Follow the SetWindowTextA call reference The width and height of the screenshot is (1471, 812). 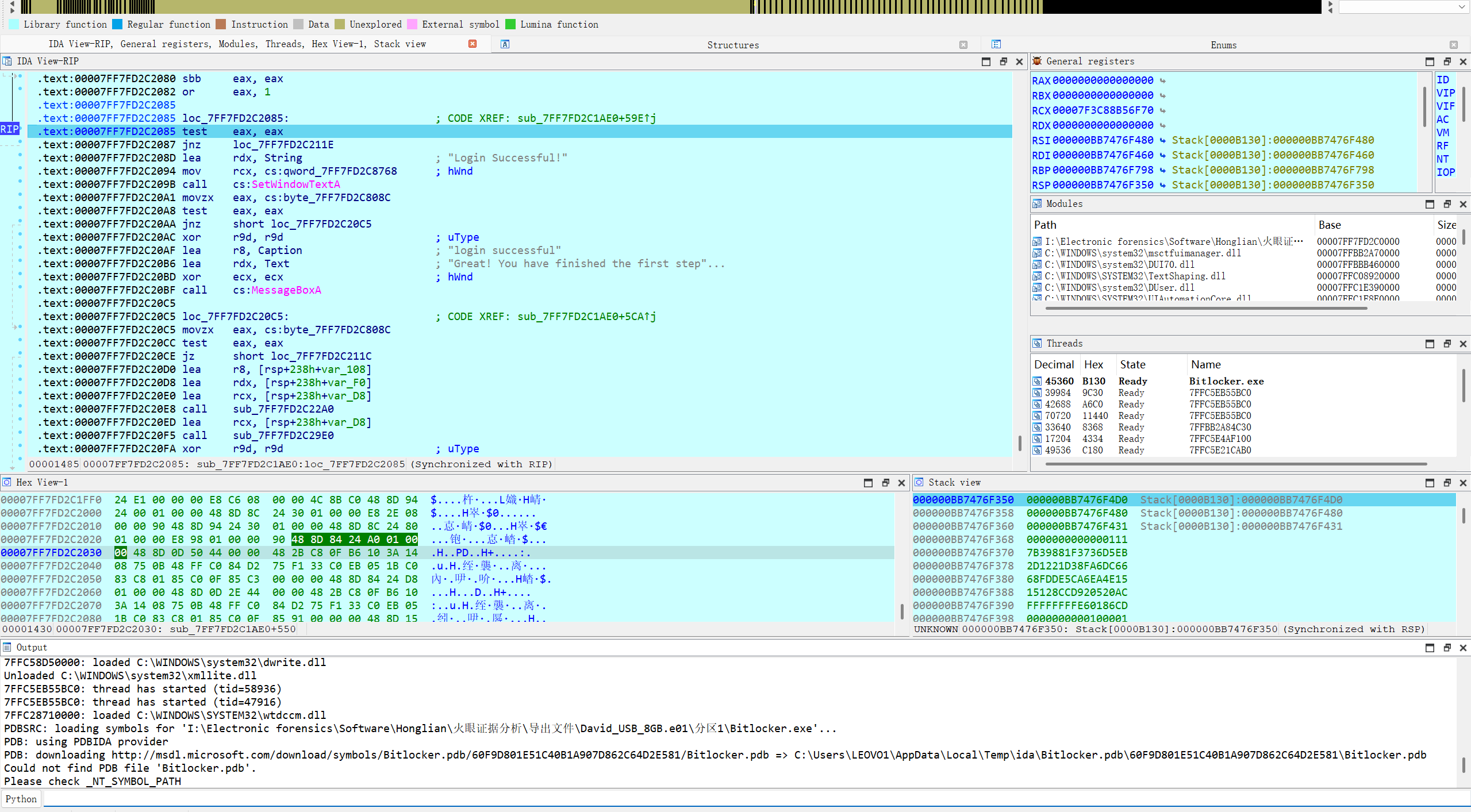(295, 184)
